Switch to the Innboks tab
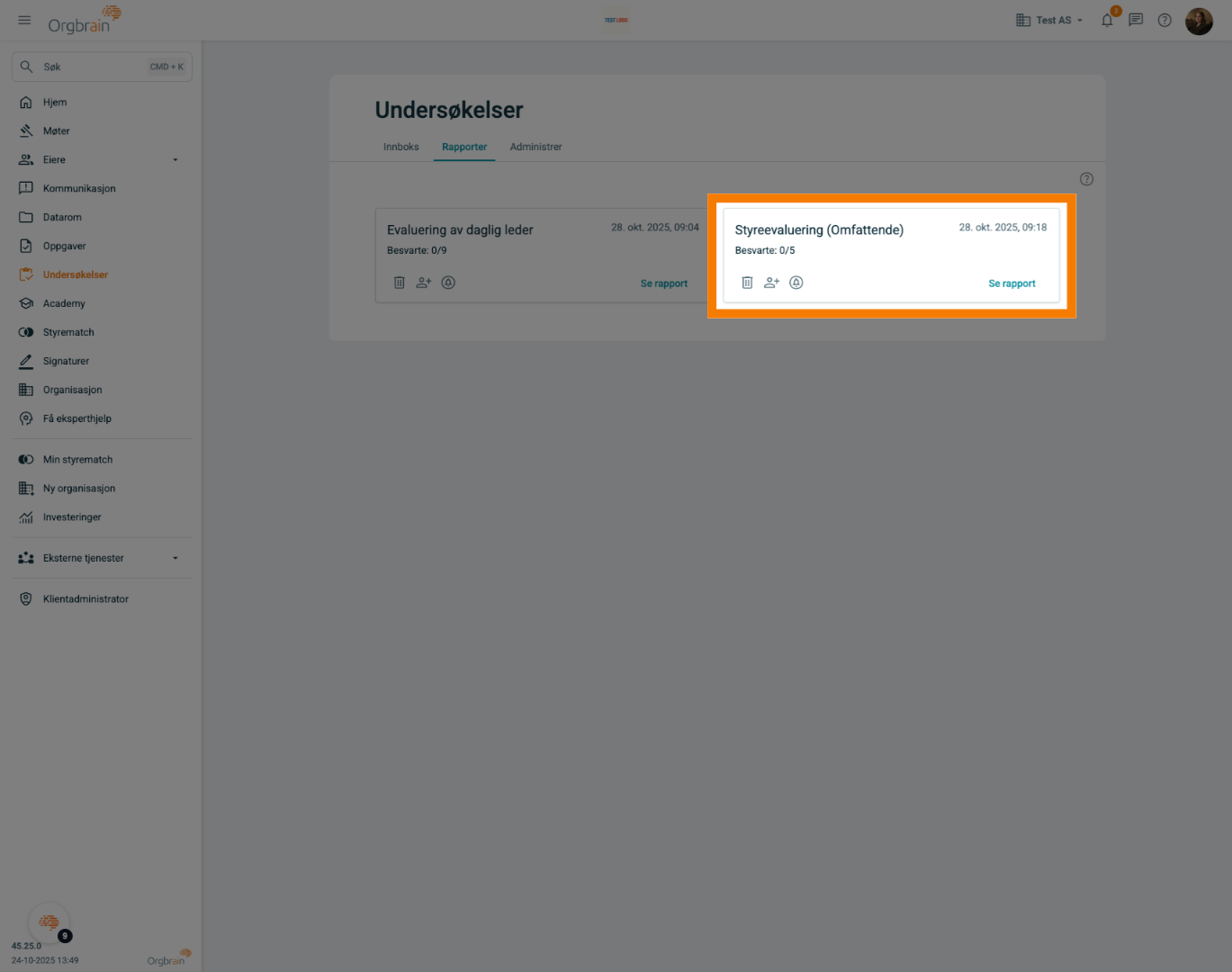Screen dimensions: 1232x972 [401, 147]
